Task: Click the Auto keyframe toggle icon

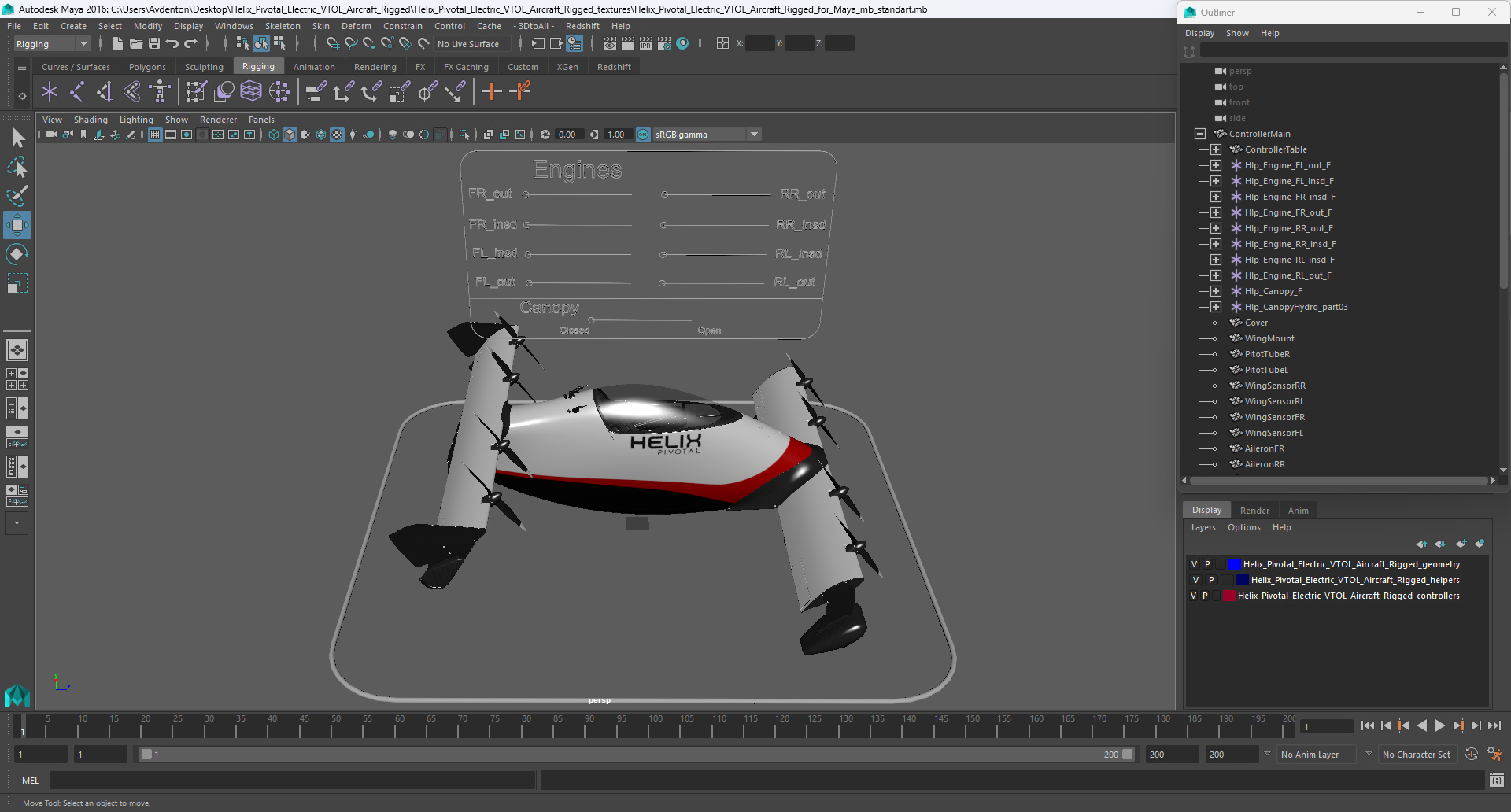Action: coord(1472,755)
